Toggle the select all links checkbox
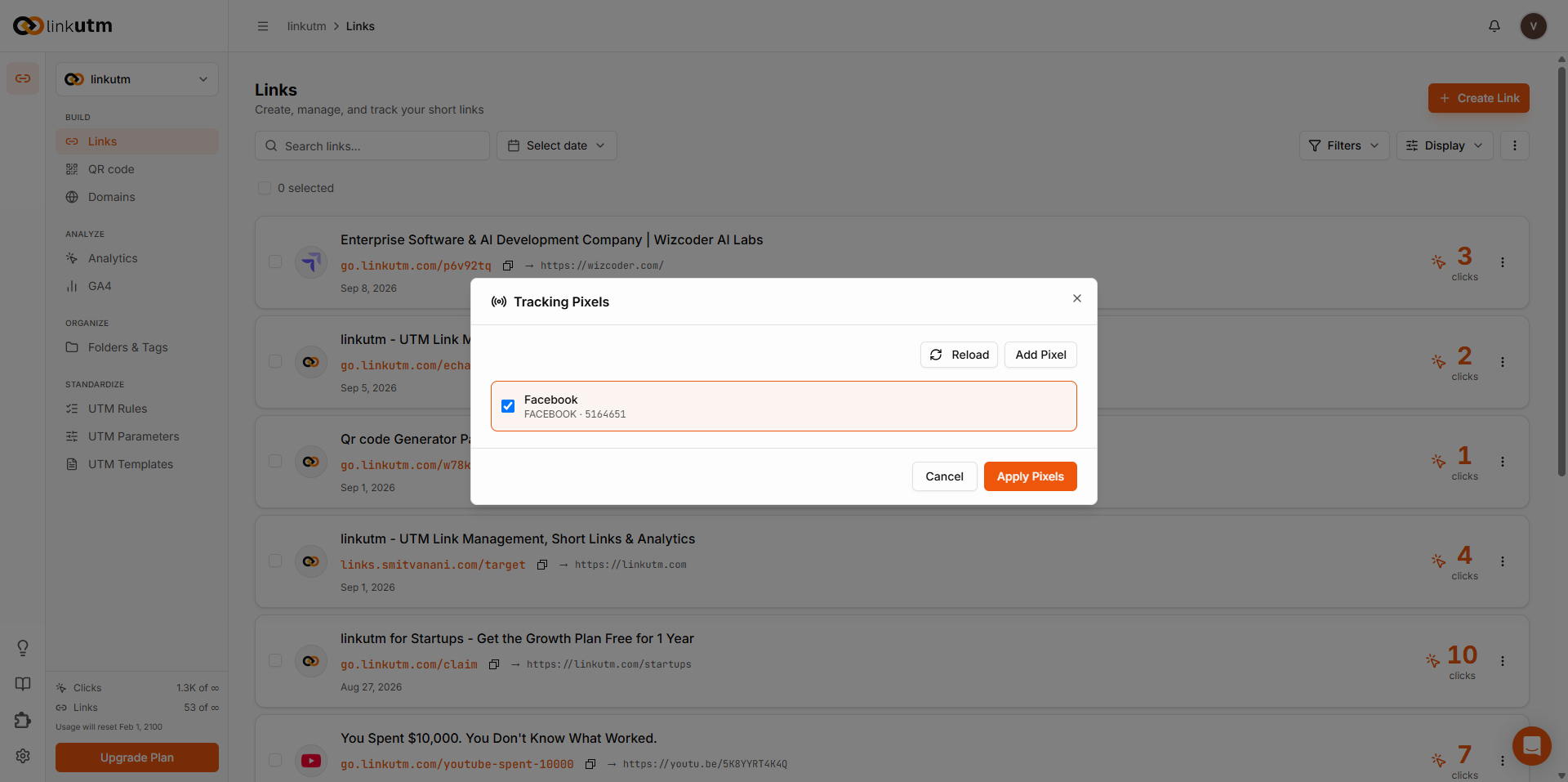The image size is (1568, 782). pos(265,188)
